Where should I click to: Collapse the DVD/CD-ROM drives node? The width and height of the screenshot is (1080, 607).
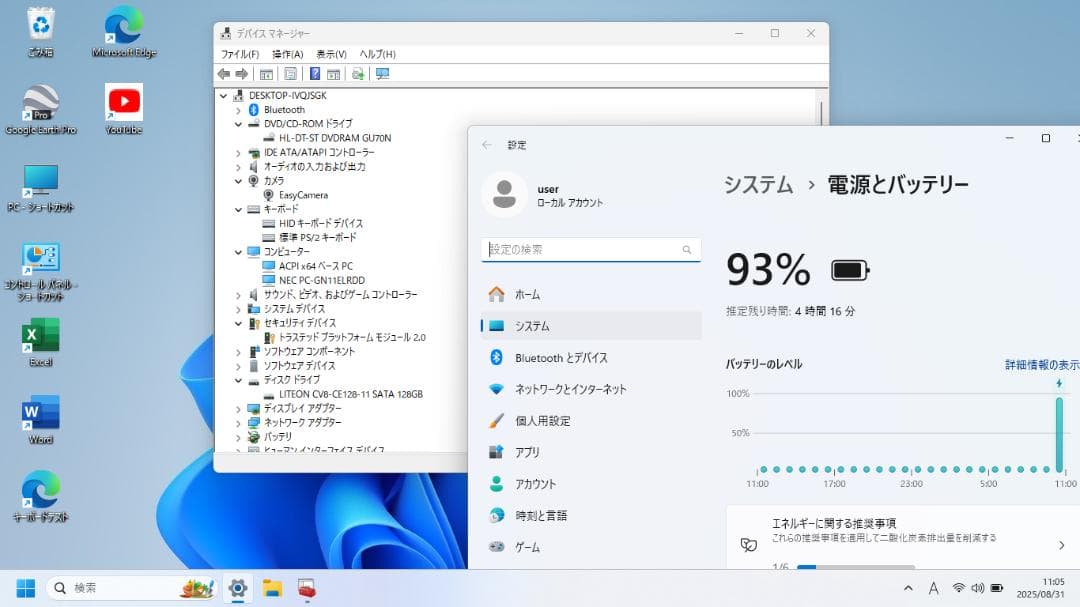(238, 123)
